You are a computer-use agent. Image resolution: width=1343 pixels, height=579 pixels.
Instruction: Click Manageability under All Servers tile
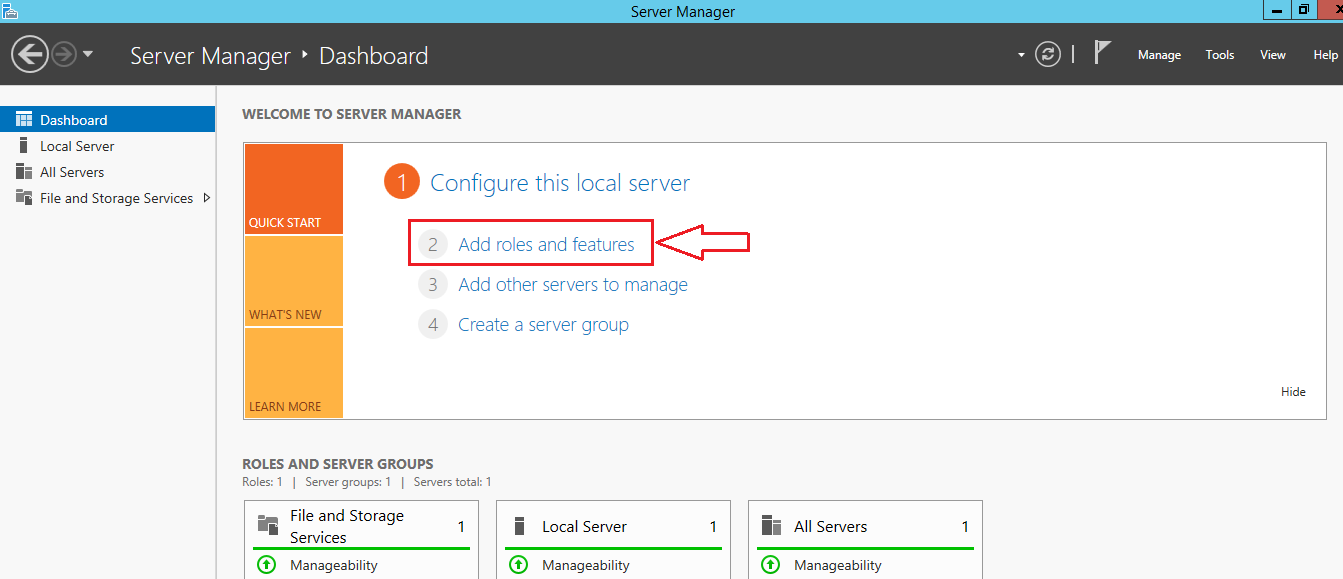pos(838,565)
